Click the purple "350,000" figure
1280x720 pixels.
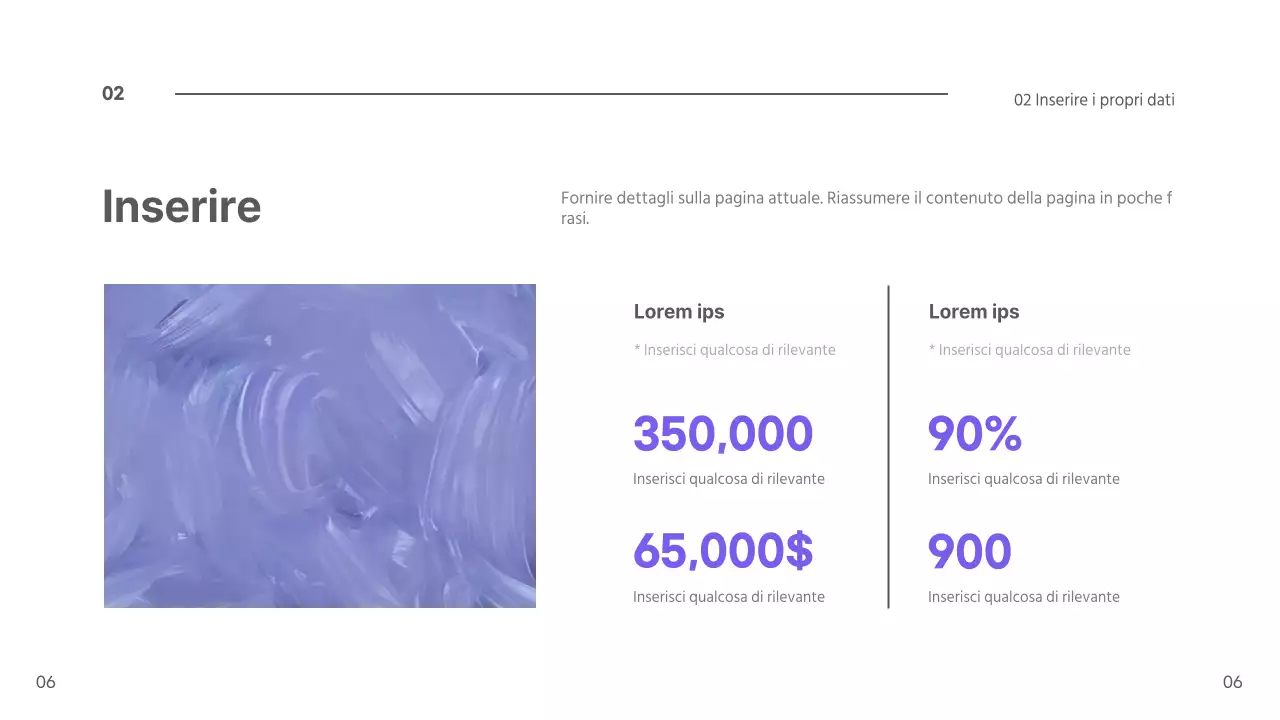coord(723,434)
